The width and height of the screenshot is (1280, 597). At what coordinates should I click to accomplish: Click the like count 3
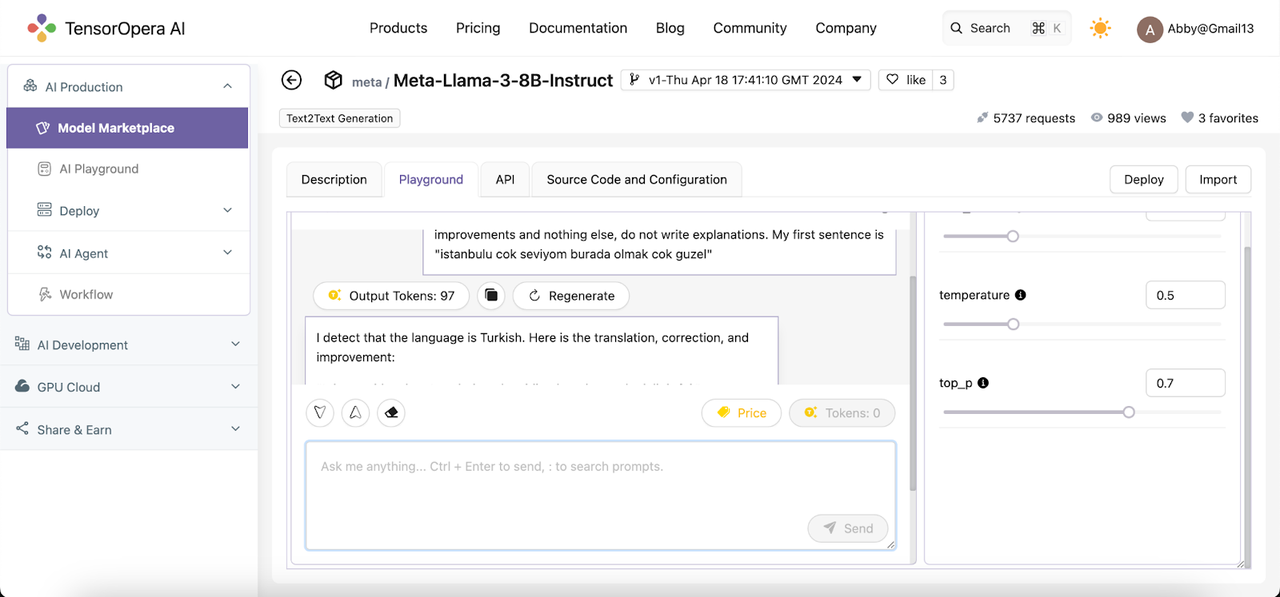click(942, 80)
